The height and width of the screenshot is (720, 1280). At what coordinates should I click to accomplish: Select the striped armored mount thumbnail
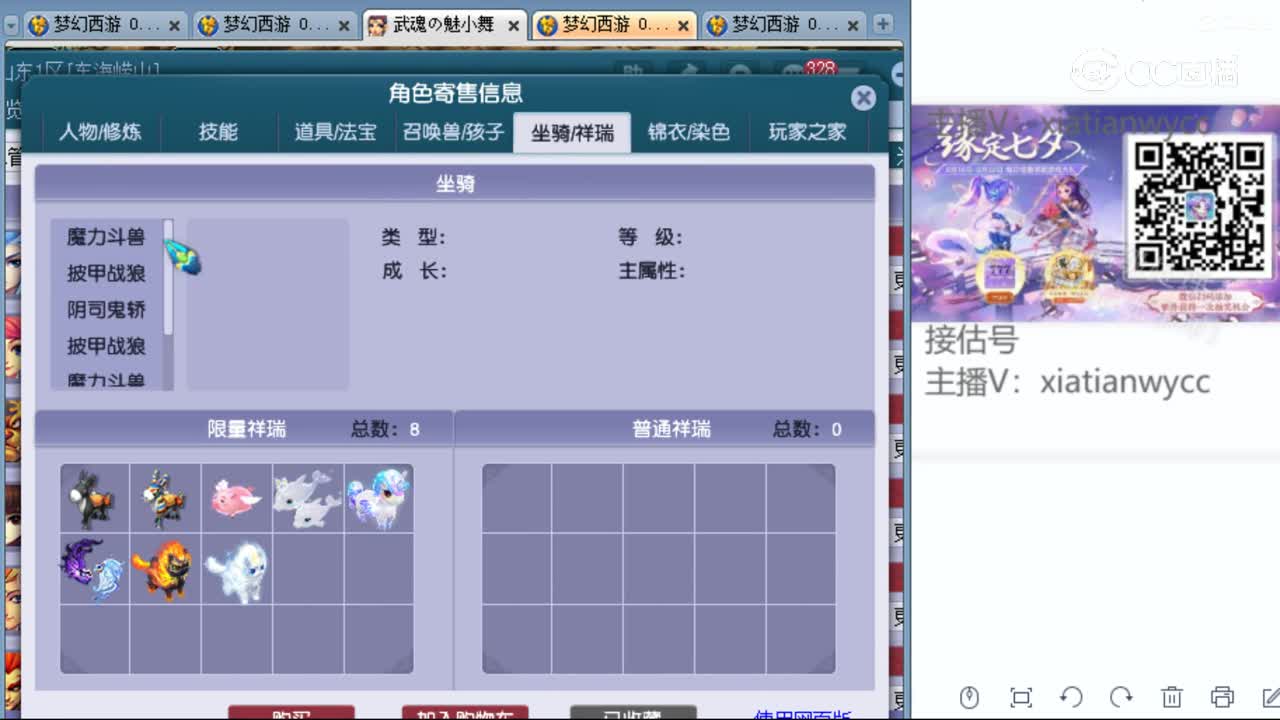point(165,498)
